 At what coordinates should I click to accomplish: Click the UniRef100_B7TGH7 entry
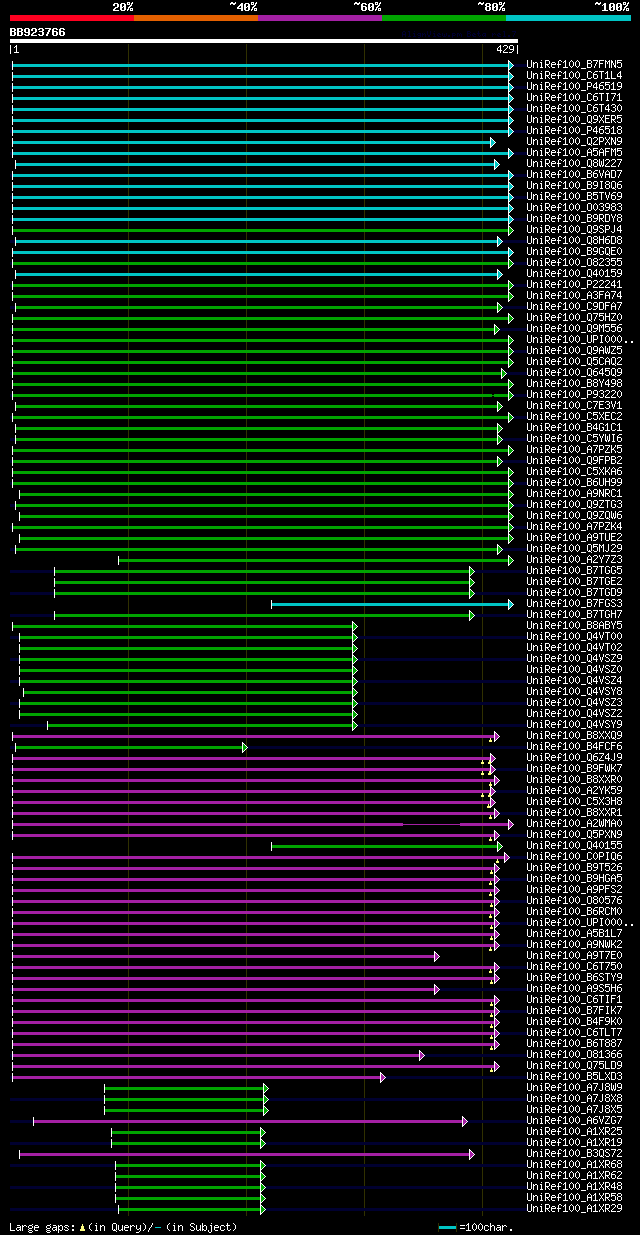pos(574,614)
